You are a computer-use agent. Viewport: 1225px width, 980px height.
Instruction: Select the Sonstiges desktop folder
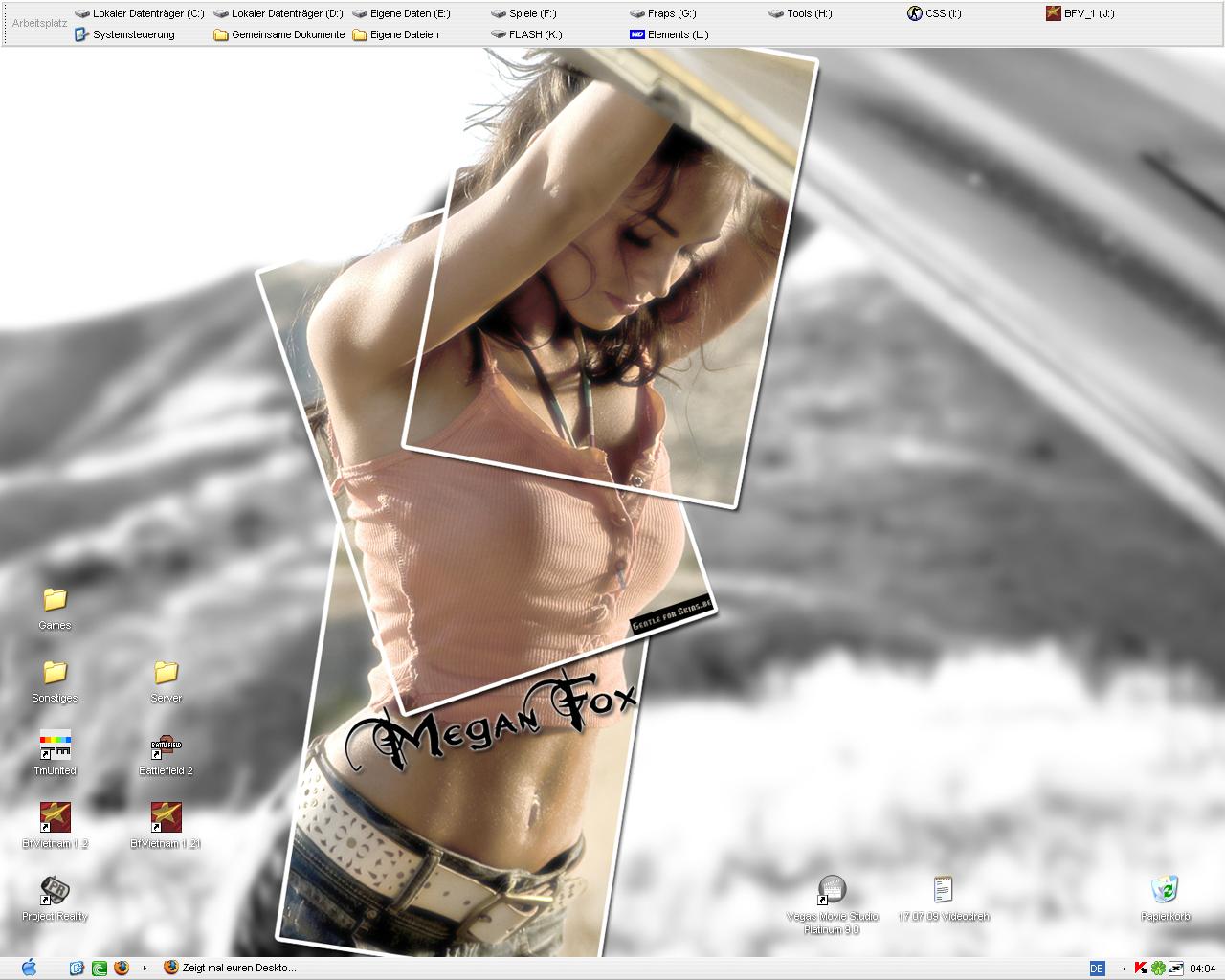point(55,680)
